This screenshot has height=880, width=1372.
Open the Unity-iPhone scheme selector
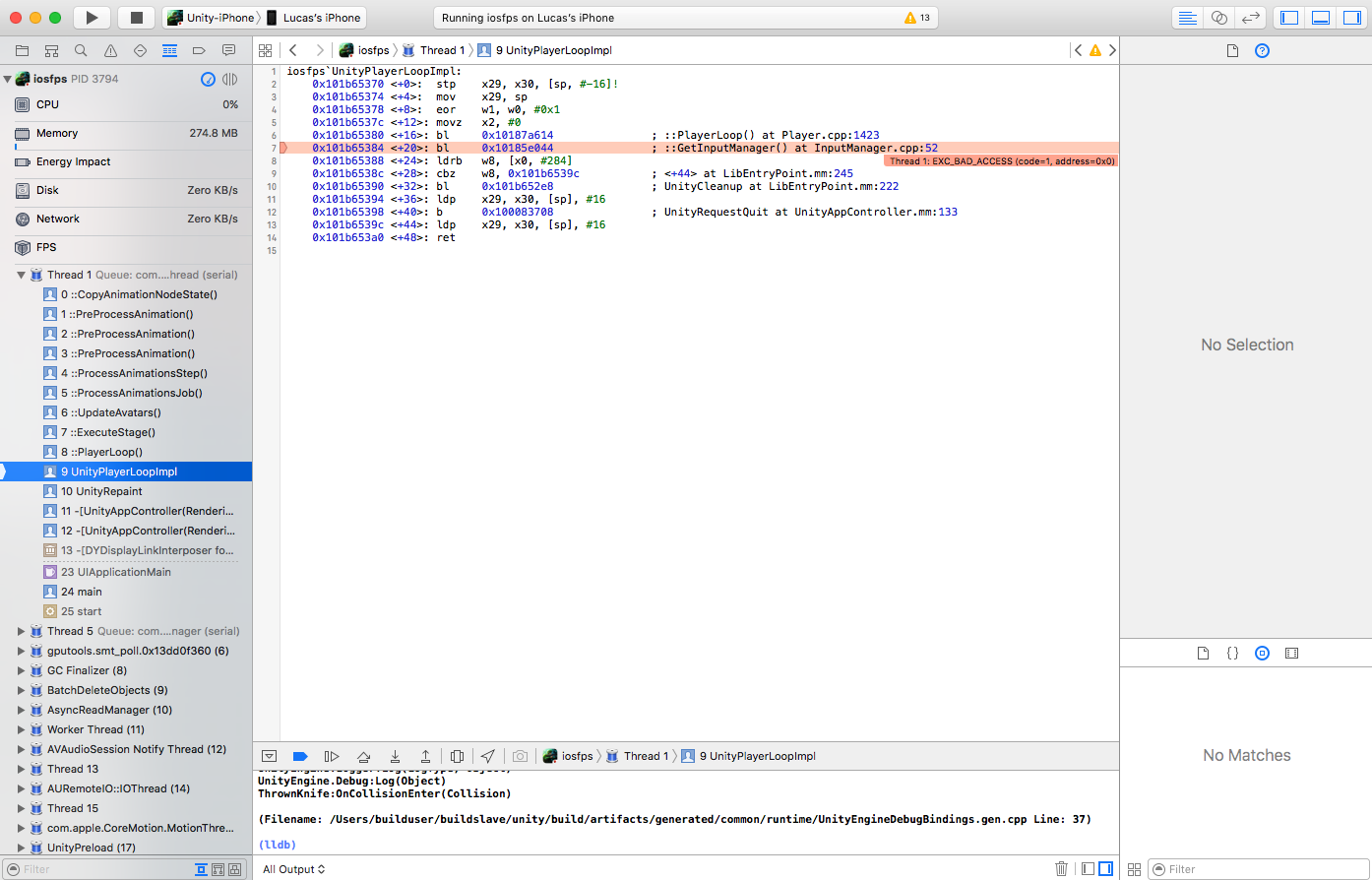tap(211, 18)
